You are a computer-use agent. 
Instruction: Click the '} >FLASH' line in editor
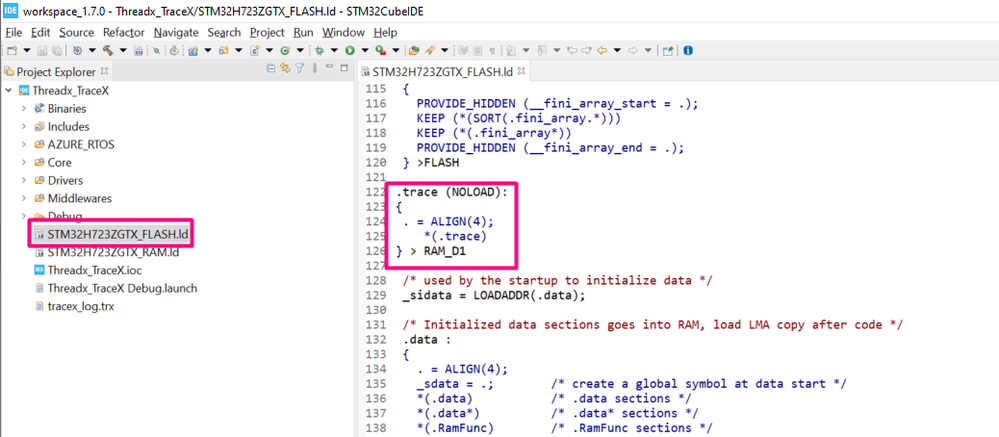(430, 162)
